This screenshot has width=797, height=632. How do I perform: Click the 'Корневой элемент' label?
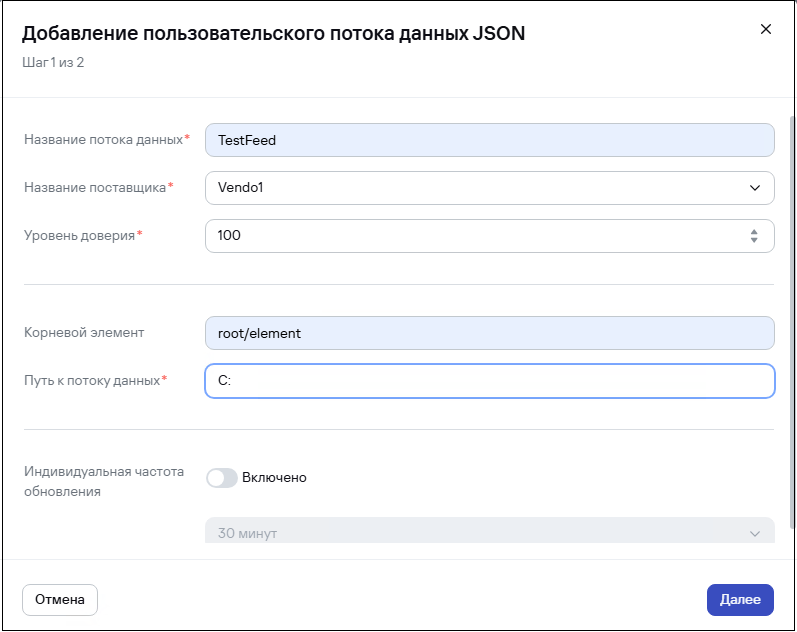coord(84,333)
